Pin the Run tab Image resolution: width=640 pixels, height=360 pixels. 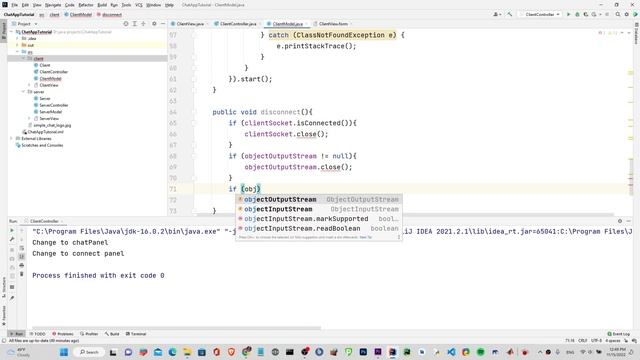tap(12, 298)
